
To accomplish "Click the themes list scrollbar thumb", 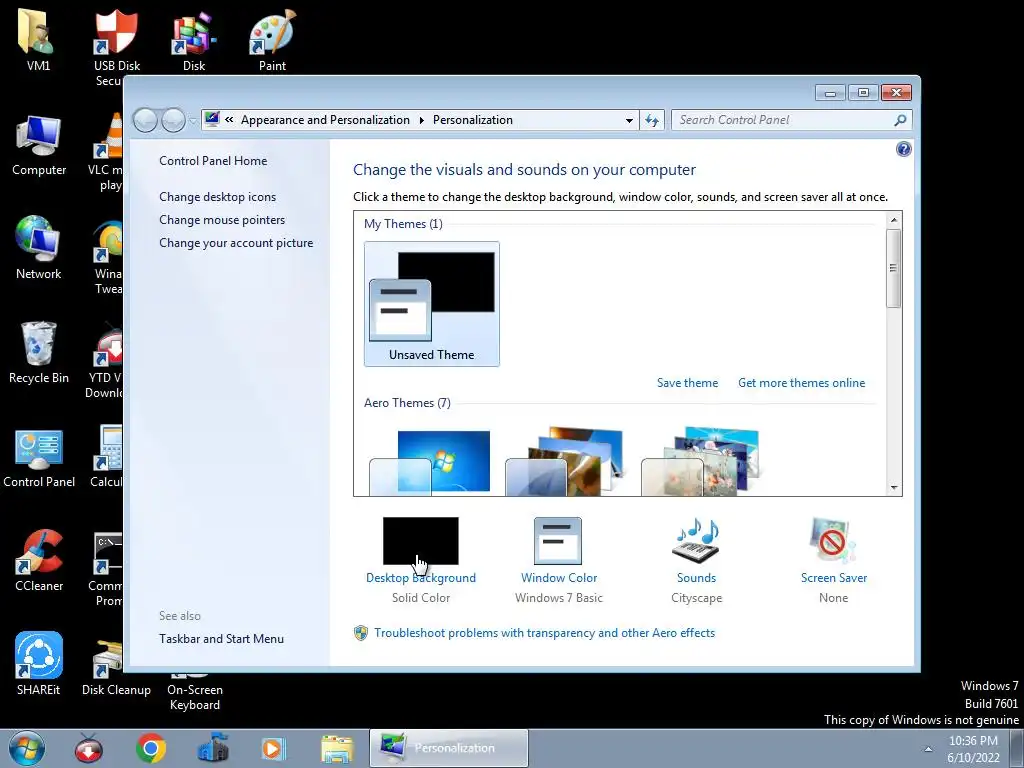I will pos(894,268).
